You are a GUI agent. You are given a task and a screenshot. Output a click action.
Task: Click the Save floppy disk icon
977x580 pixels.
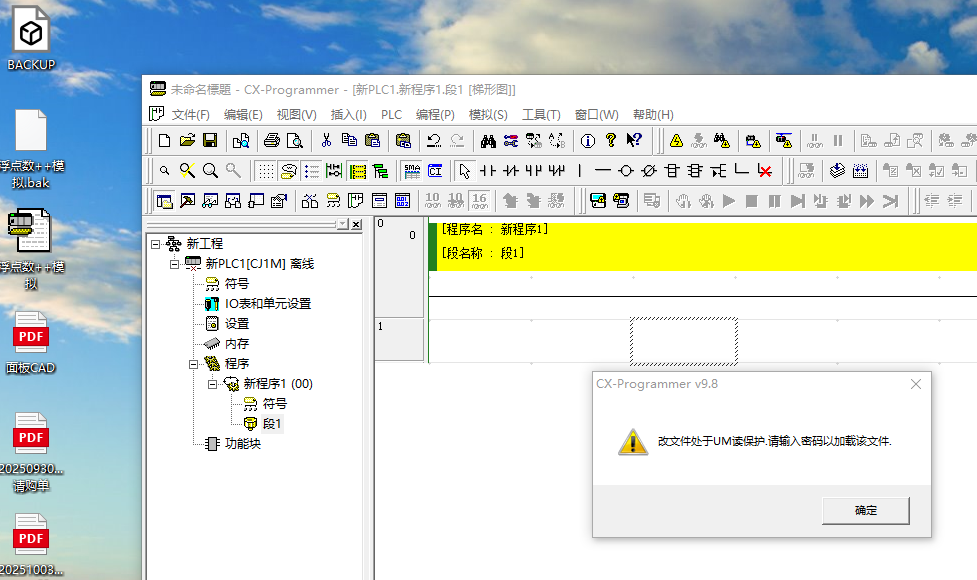click(x=210, y=141)
